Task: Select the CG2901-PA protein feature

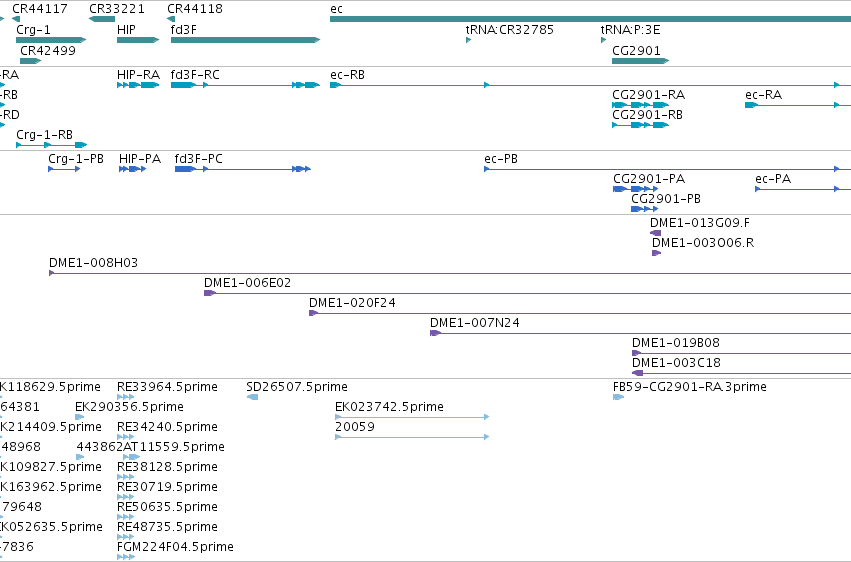Action: coord(636,189)
